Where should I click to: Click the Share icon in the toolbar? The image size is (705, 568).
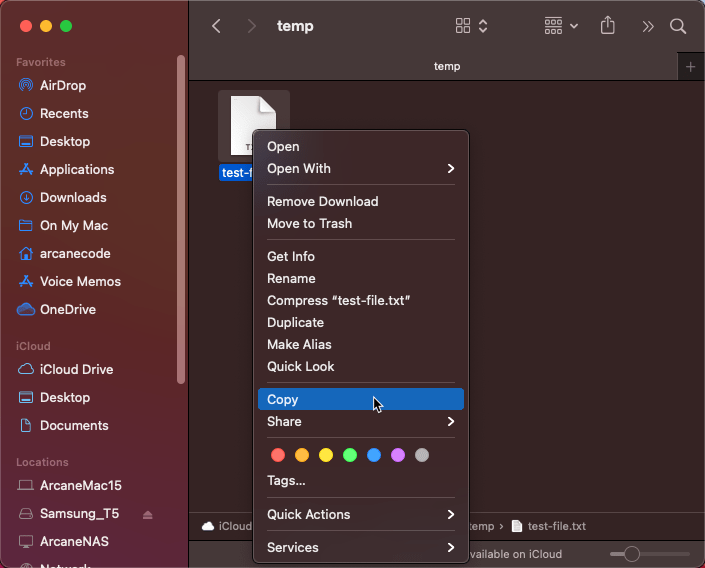[x=607, y=26]
